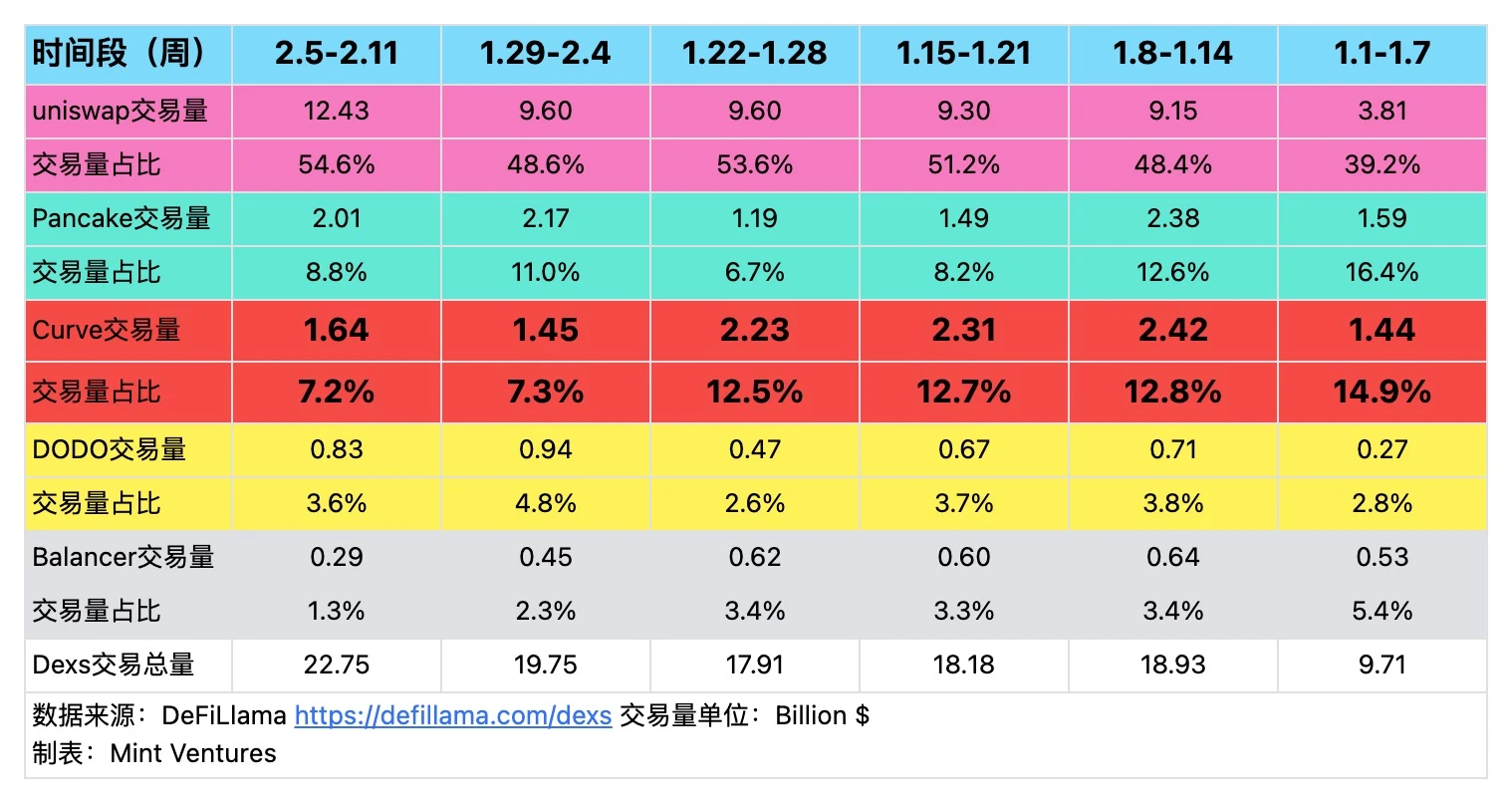The image size is (1512, 803).
Task: Click the "Balancer交易量" row label
Action: 124,557
